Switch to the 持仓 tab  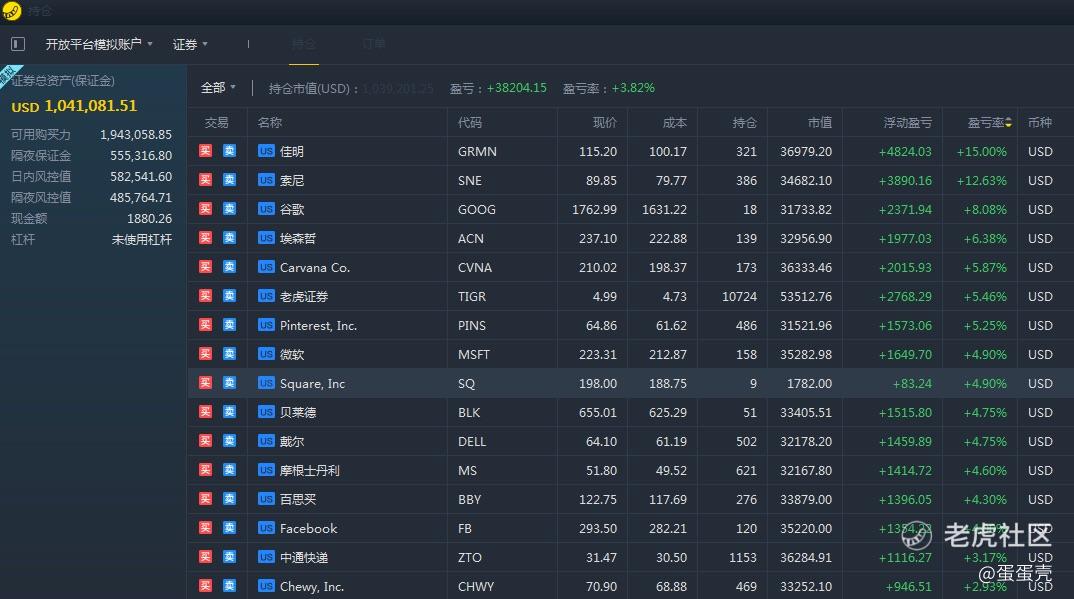click(303, 44)
